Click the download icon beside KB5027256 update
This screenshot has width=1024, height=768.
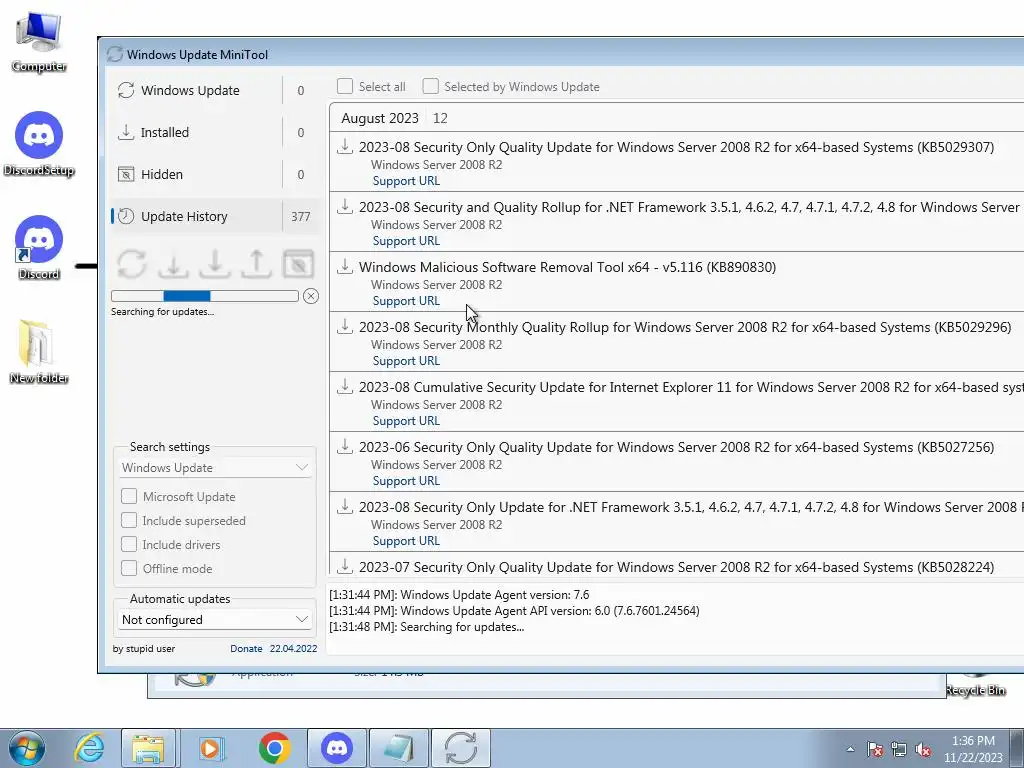[345, 447]
